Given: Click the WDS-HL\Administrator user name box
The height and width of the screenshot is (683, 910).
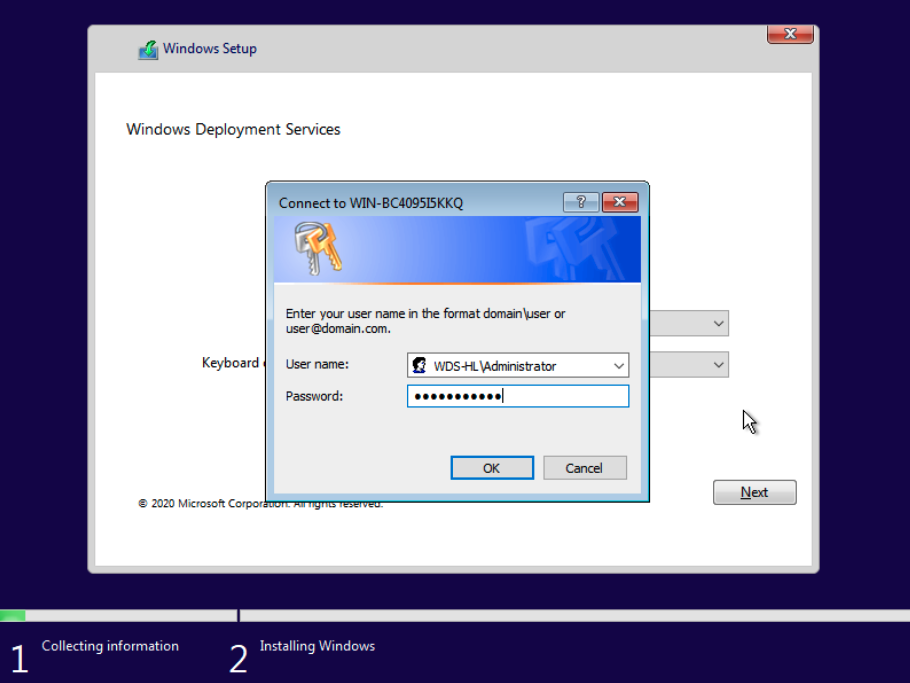Looking at the screenshot, I should click(x=518, y=366).
